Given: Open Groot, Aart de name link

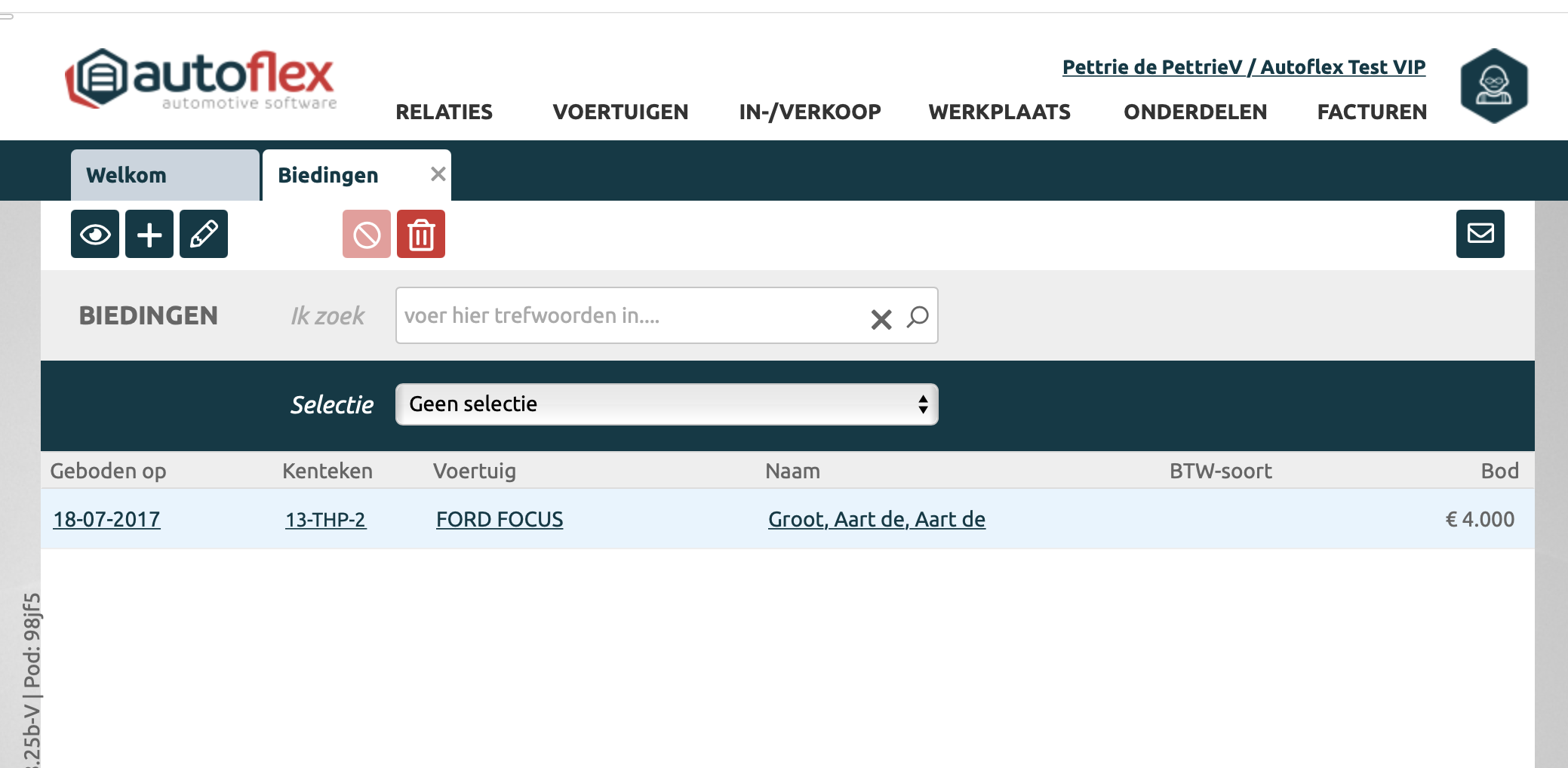Looking at the screenshot, I should (x=876, y=520).
